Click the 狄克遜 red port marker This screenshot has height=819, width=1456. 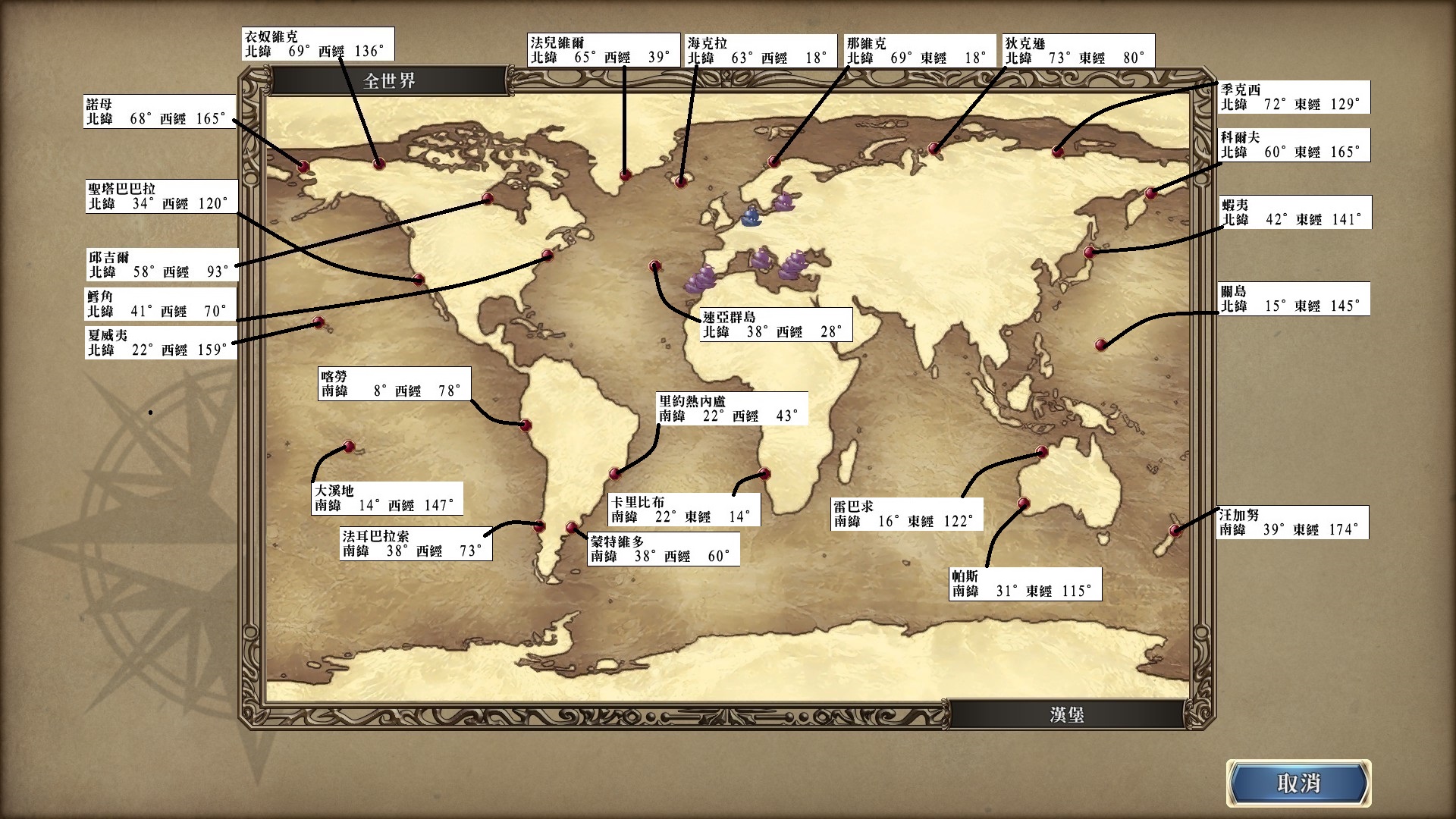(x=934, y=149)
